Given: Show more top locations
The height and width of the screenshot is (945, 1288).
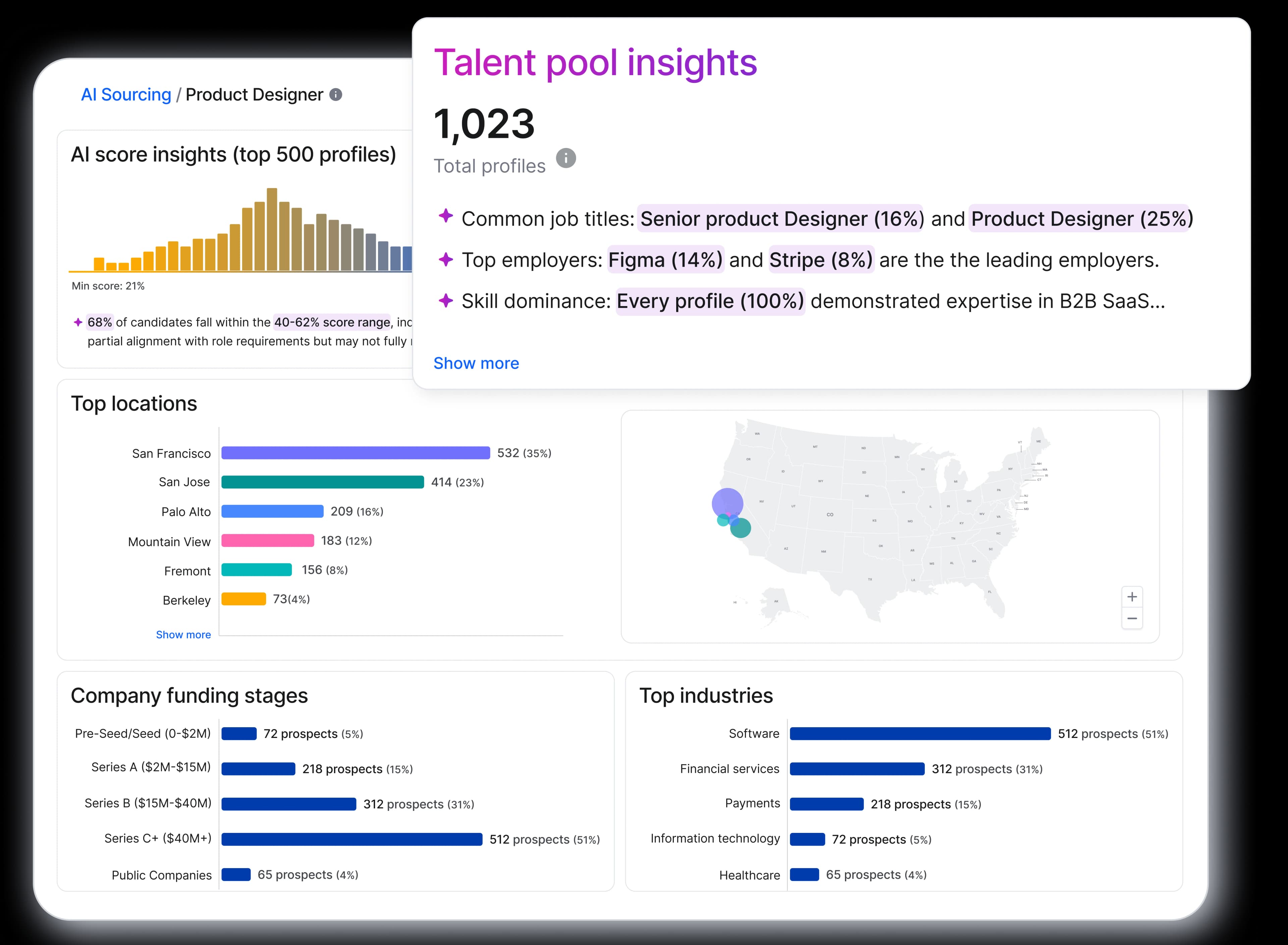Looking at the screenshot, I should tap(183, 634).
